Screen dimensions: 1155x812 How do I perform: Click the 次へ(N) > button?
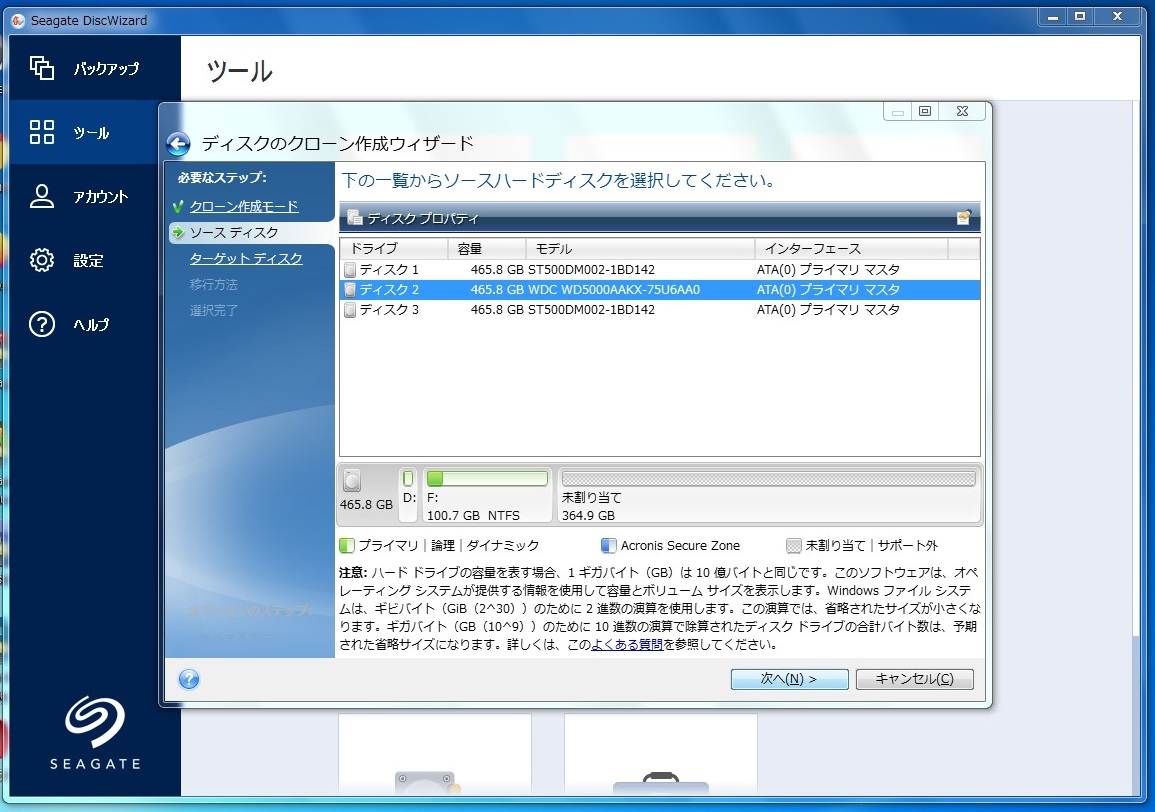pyautogui.click(x=789, y=679)
